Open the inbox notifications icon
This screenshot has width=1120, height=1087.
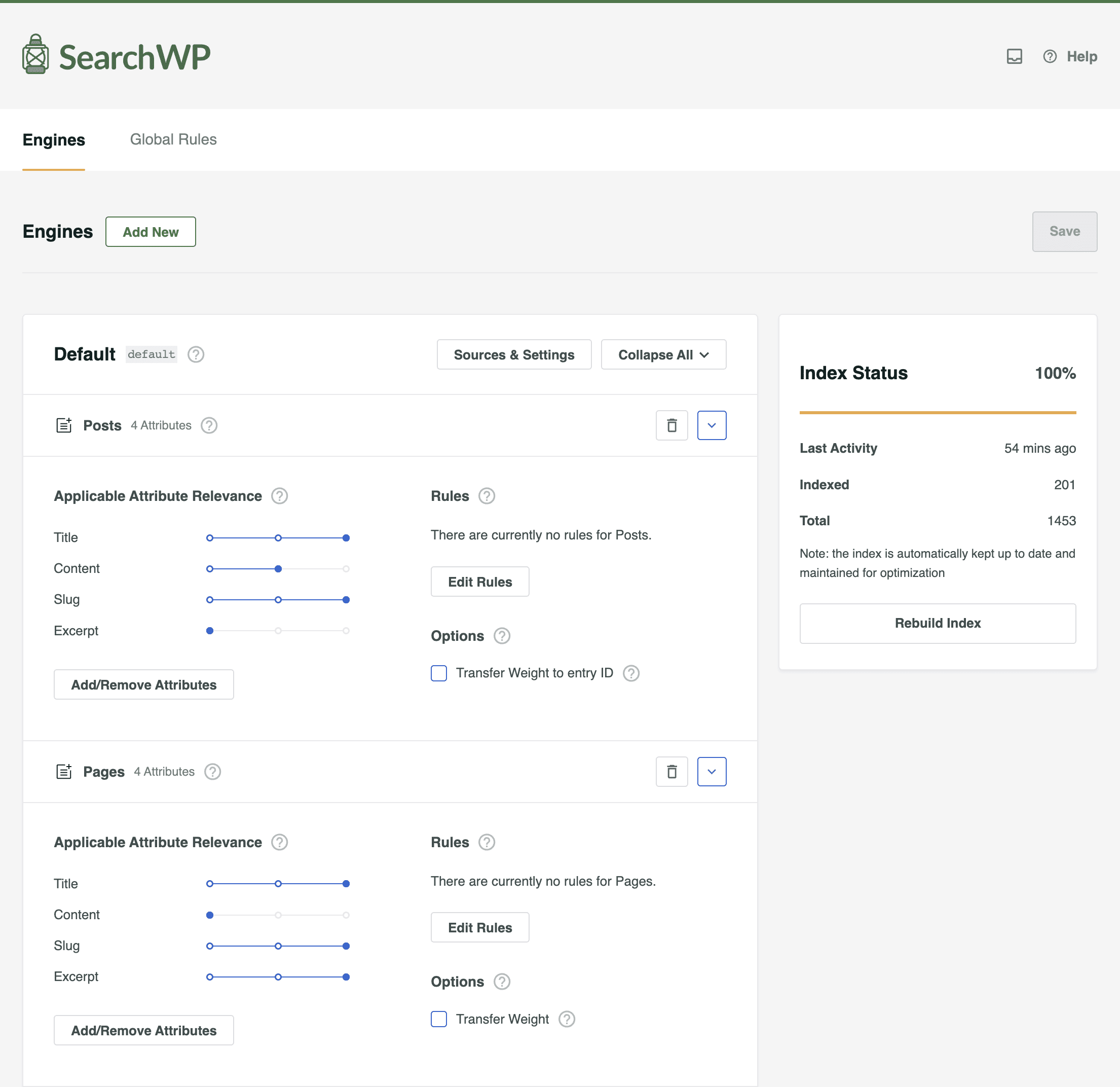1014,56
